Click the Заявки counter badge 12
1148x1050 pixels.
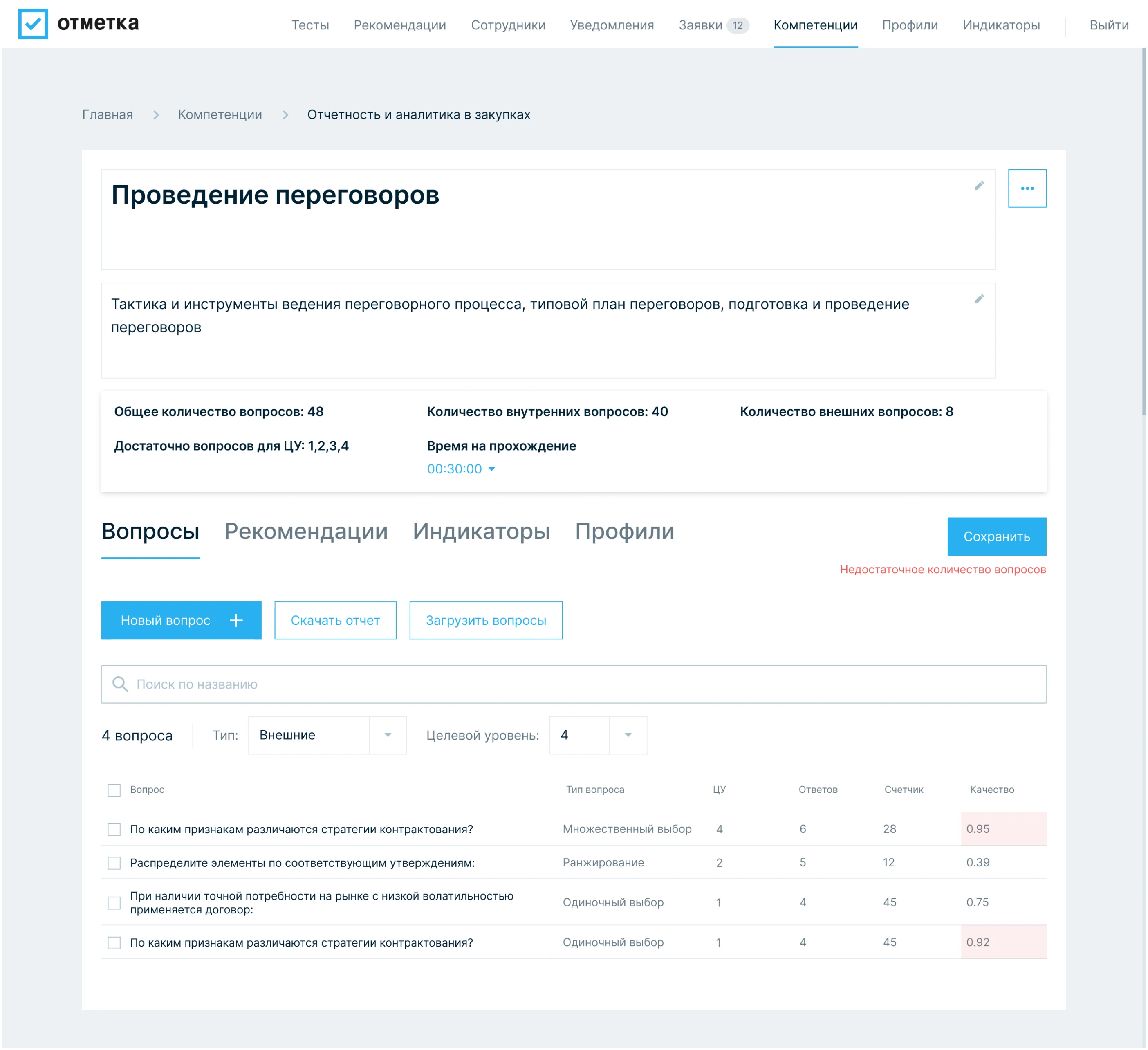(738, 25)
